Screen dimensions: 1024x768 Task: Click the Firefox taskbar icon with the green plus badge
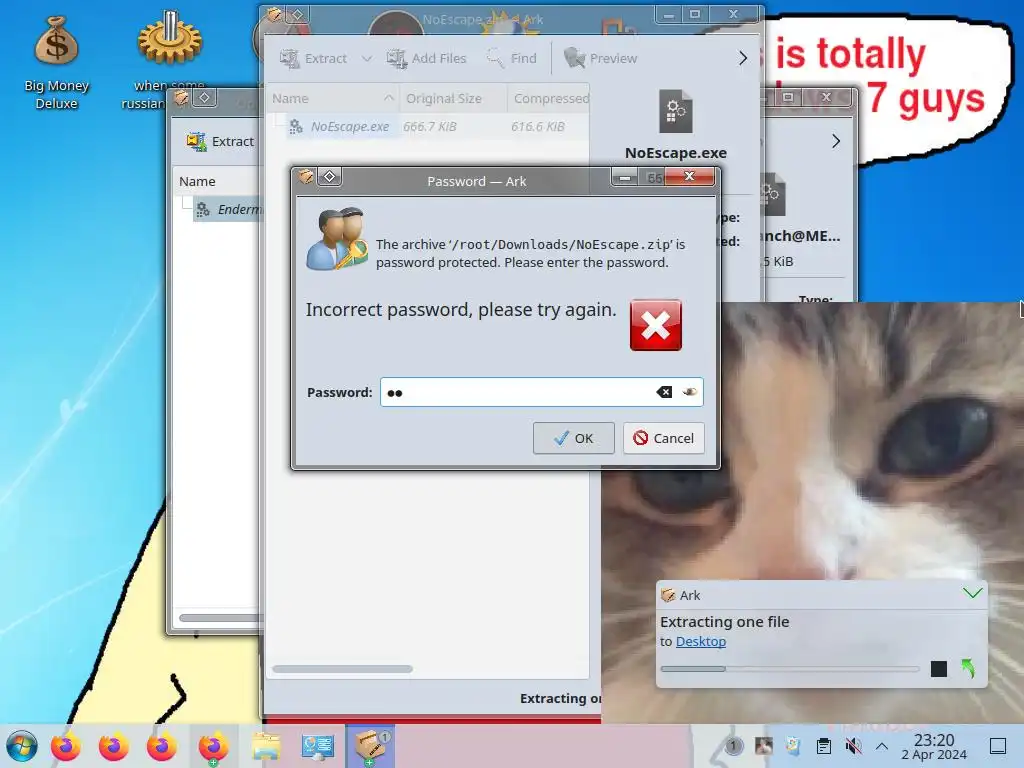click(x=213, y=746)
